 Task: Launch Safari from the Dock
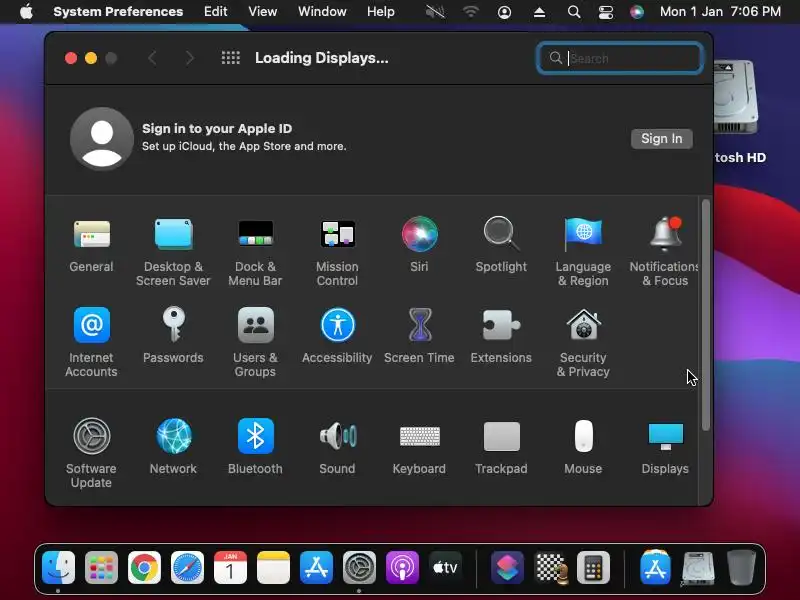187,567
